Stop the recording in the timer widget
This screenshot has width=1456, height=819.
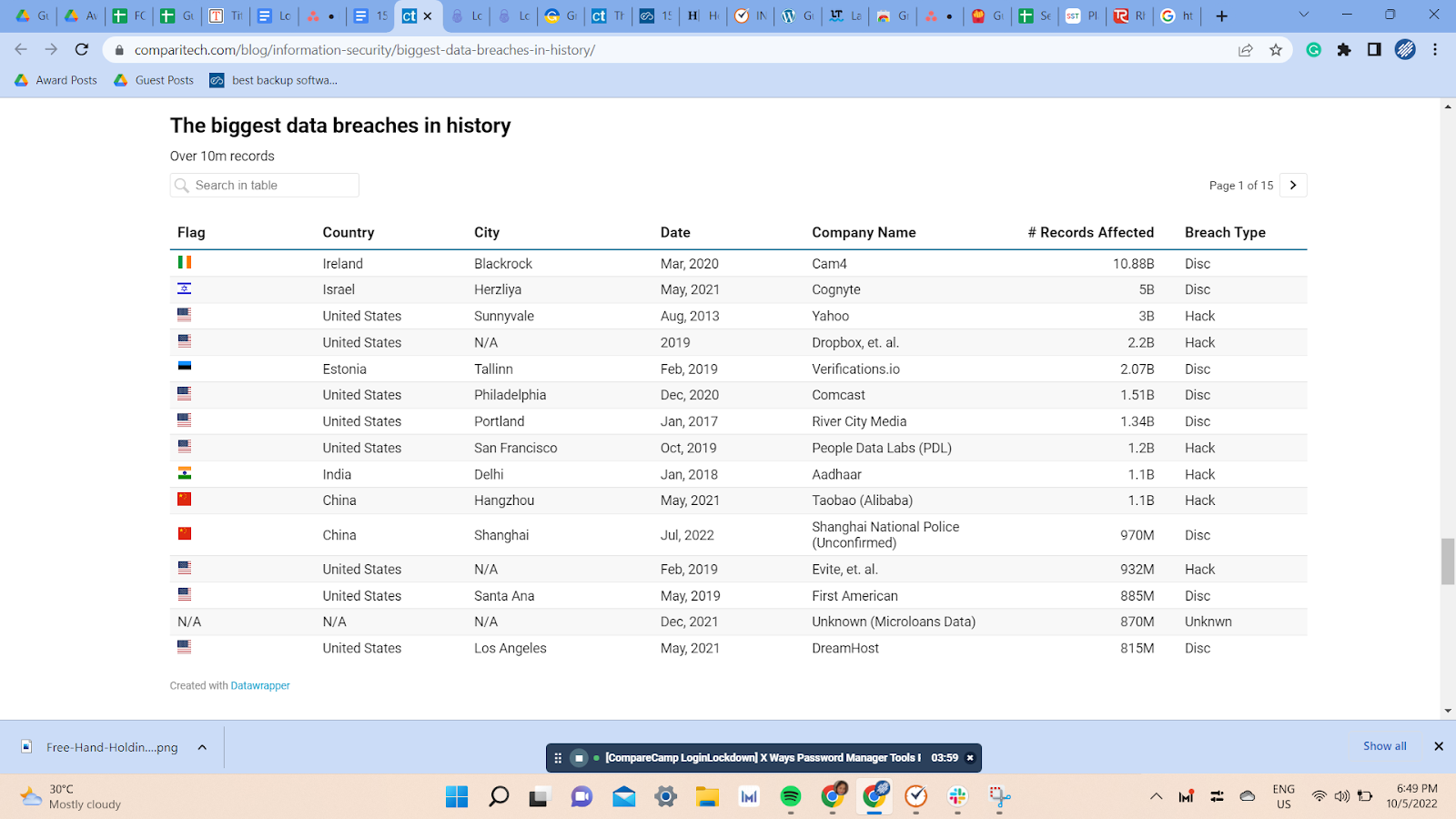click(x=579, y=757)
